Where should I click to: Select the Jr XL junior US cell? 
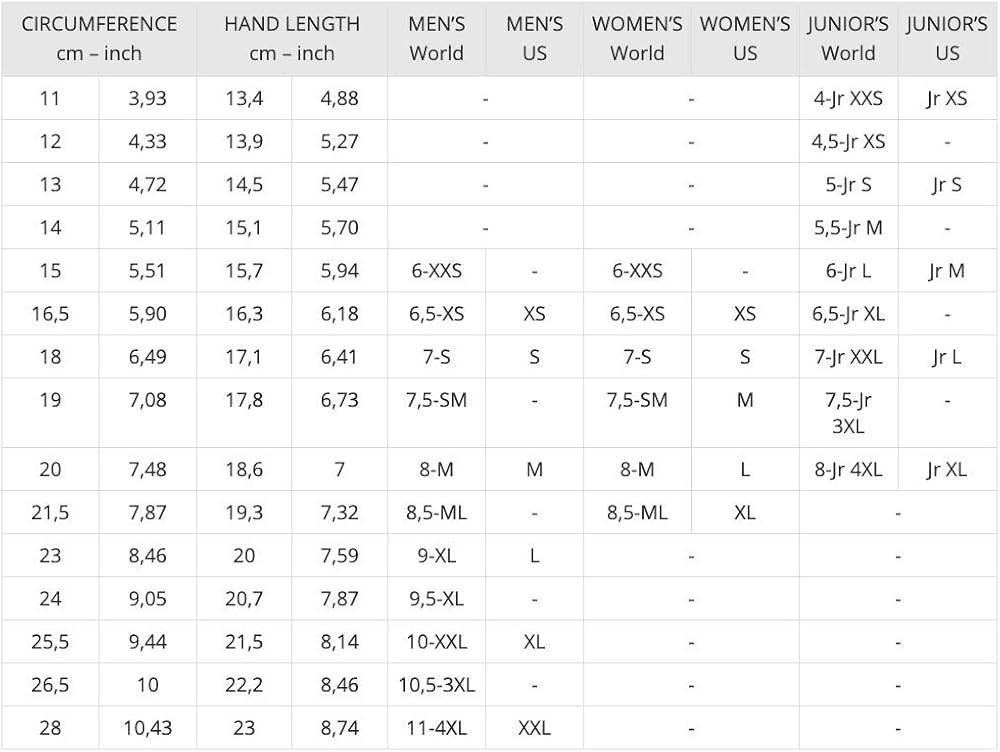[946, 470]
